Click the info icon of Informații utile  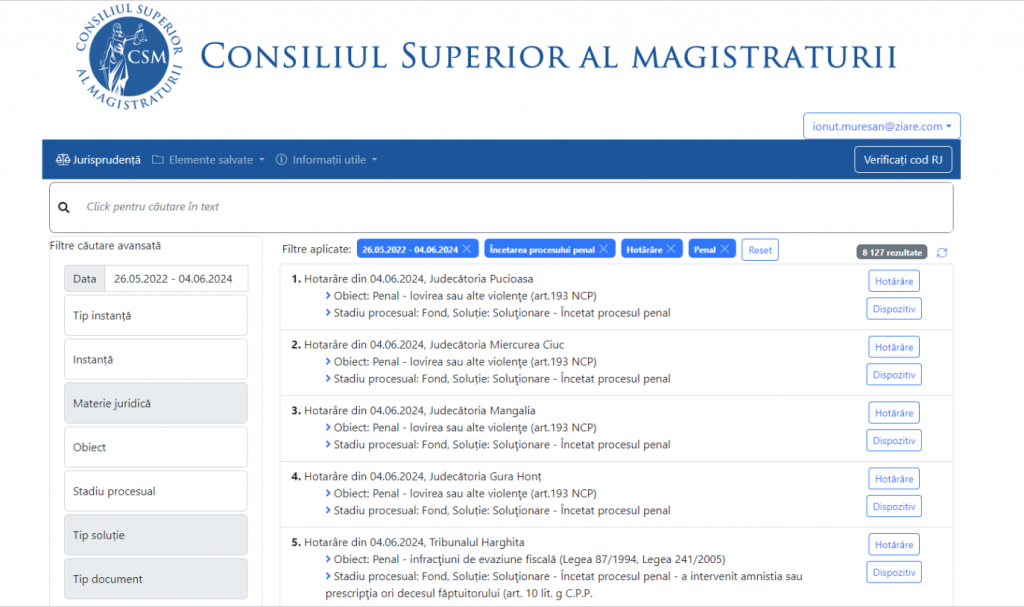click(281, 159)
